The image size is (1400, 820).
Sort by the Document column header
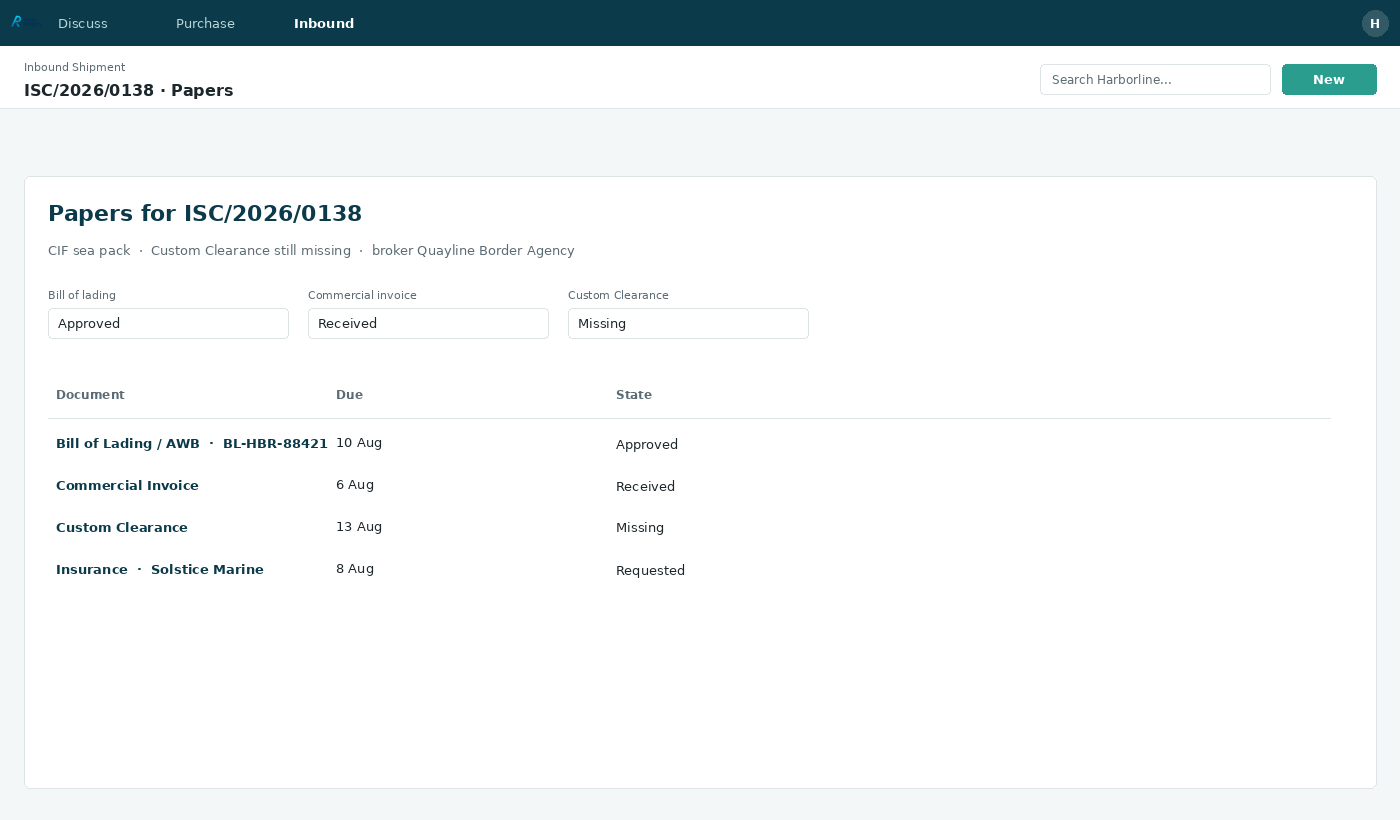click(x=90, y=395)
